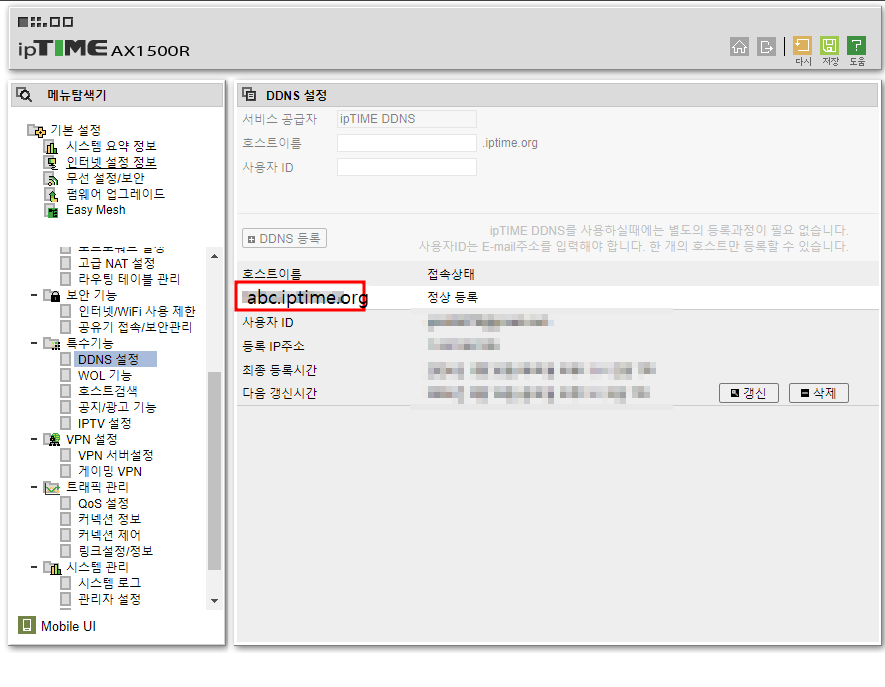Select 공지/광고 기능 tree item
The height and width of the screenshot is (687, 885).
117,407
